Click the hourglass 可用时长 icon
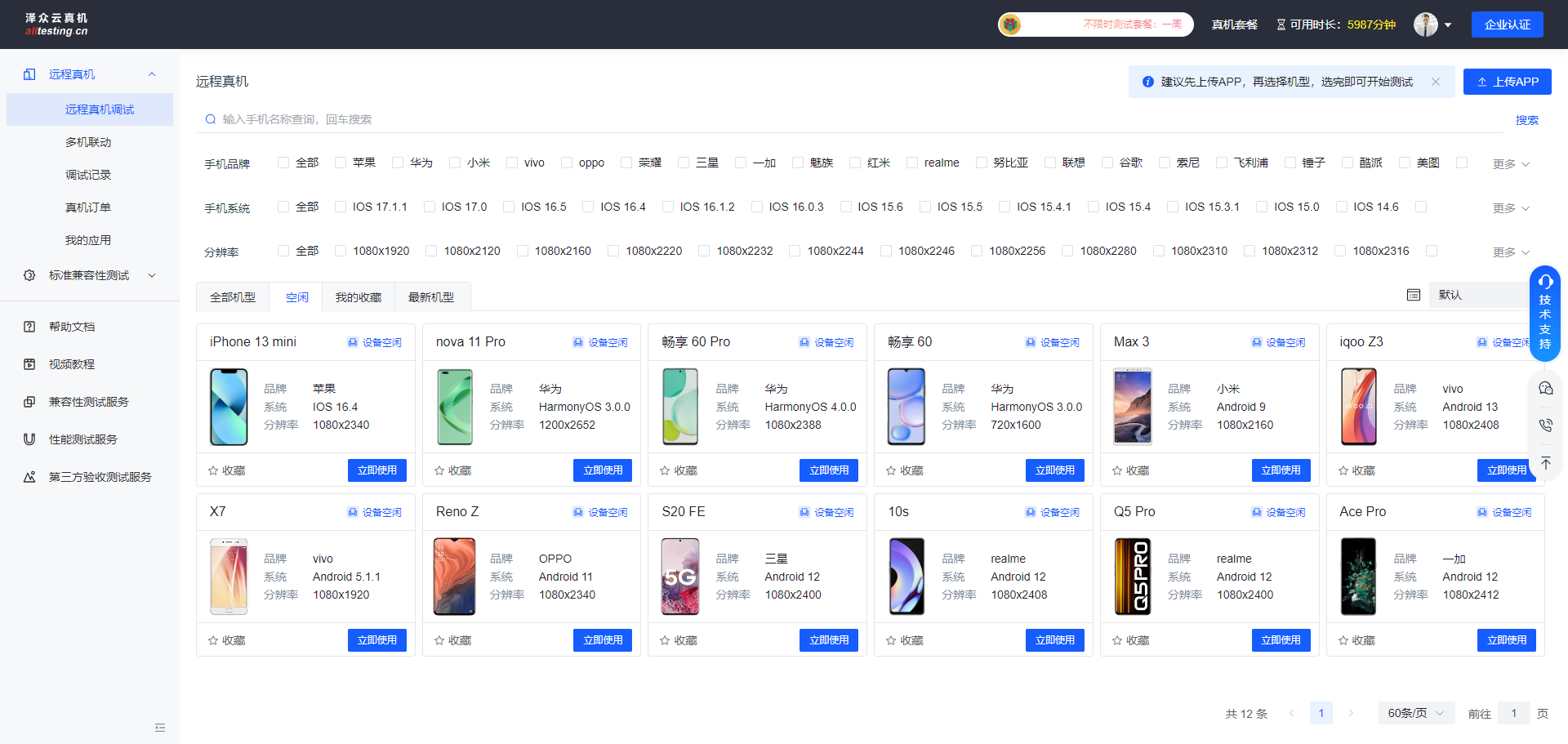Viewport: 1568px width, 744px height. pos(1281,25)
